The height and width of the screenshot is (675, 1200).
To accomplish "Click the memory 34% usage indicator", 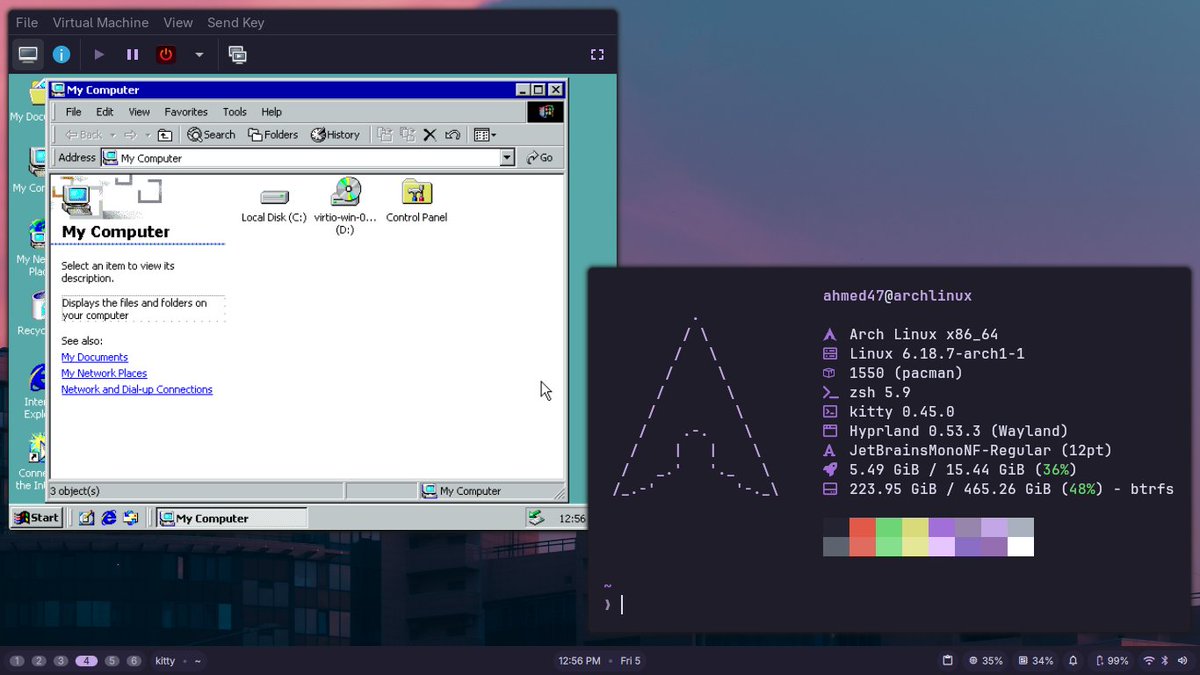I will [1036, 661].
